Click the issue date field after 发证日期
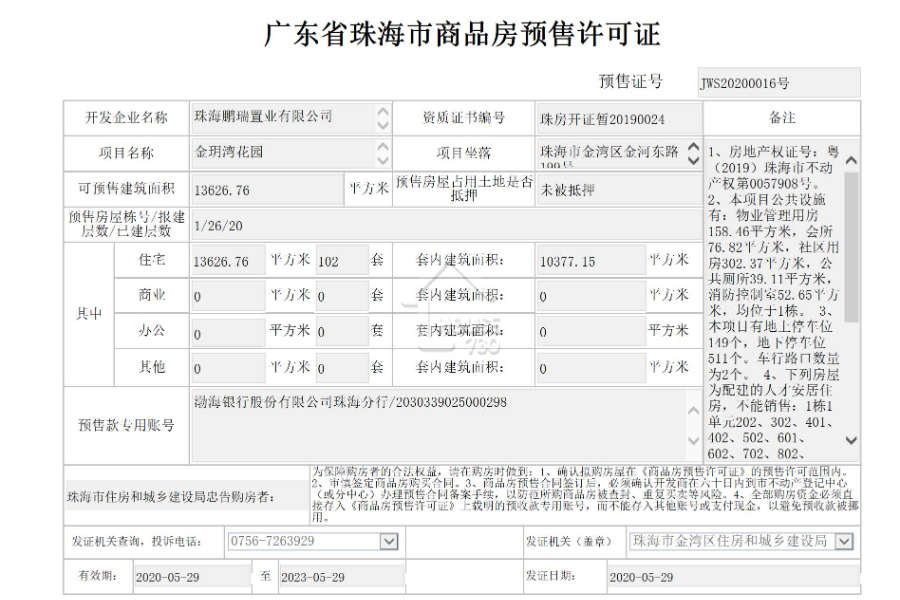 (734, 576)
